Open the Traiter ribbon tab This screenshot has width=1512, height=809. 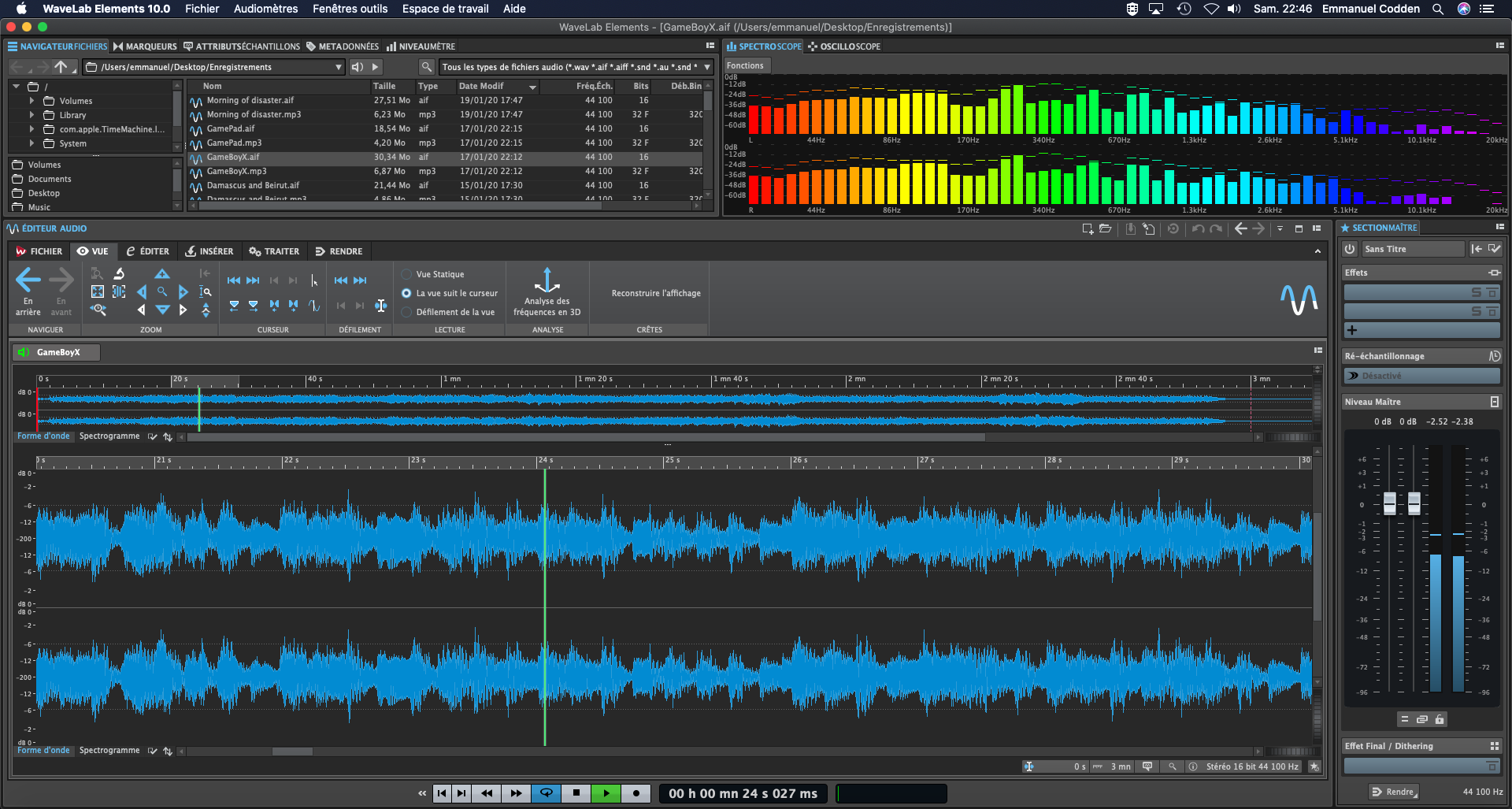pos(274,251)
